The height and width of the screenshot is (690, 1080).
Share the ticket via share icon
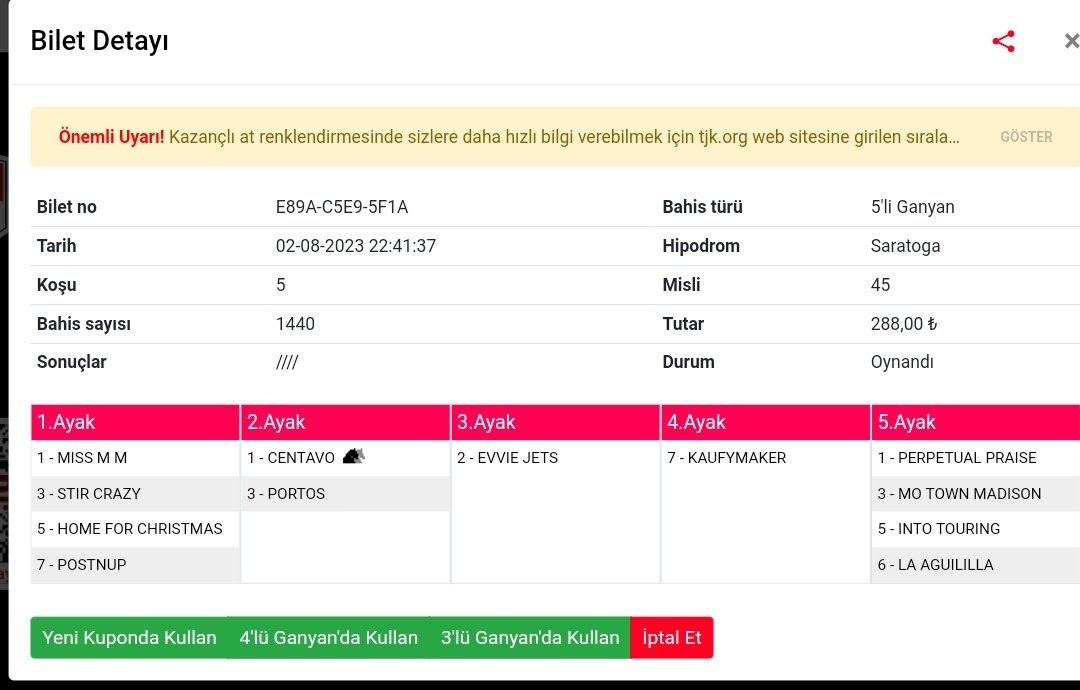[1004, 41]
